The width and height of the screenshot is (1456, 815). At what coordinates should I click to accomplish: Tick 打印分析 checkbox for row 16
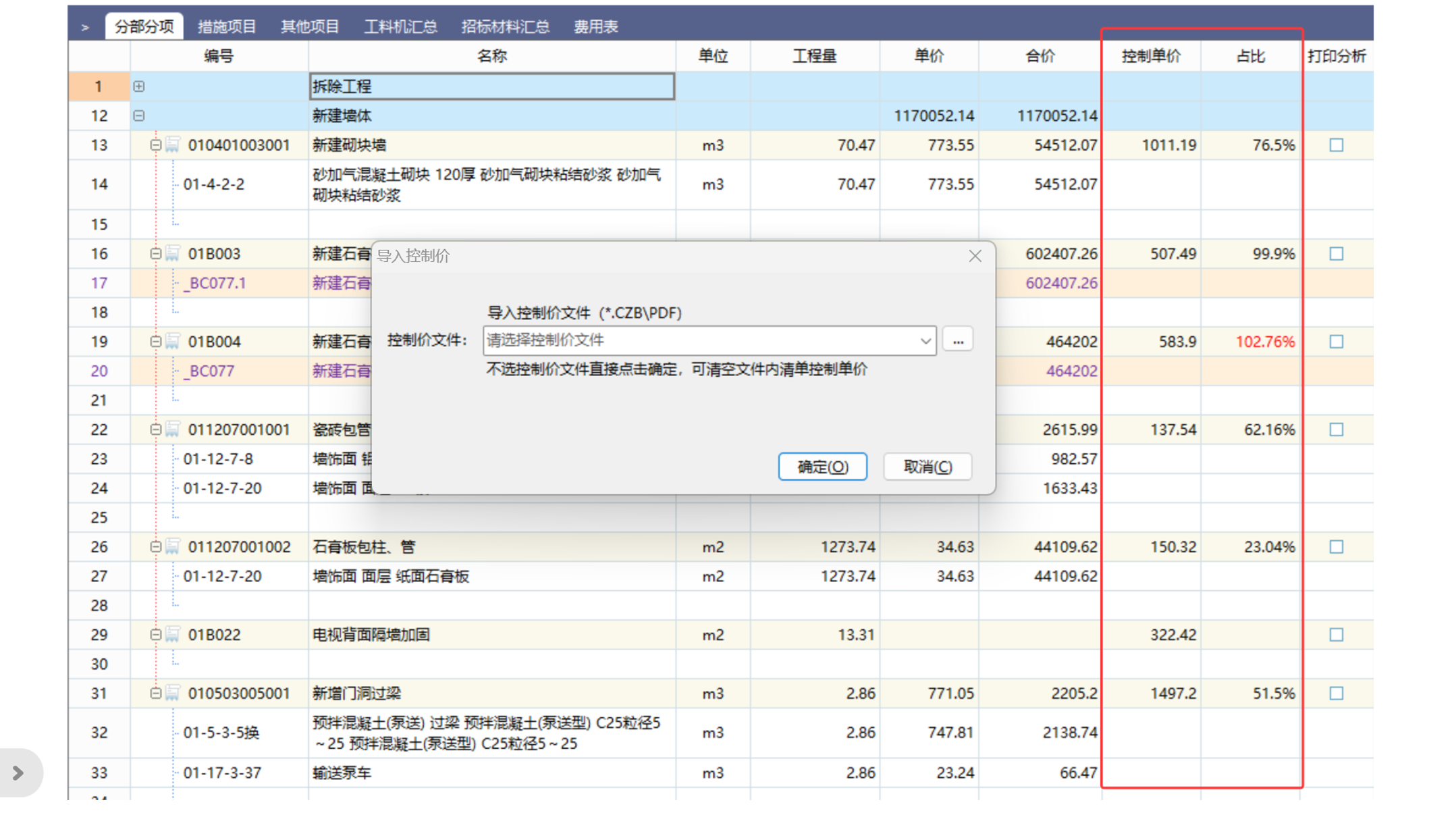tap(1336, 254)
